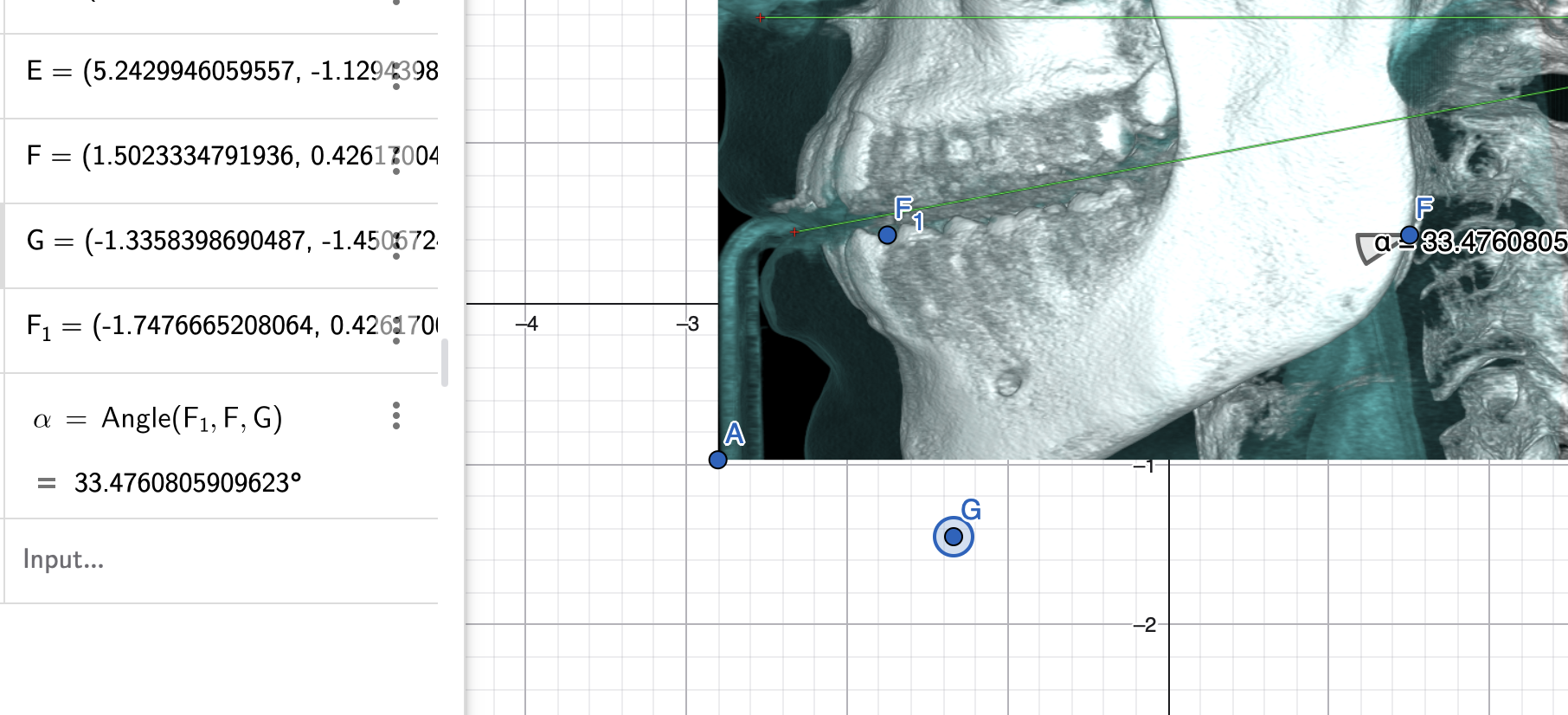
Task: Select point A at the image corner
Action: (717, 460)
